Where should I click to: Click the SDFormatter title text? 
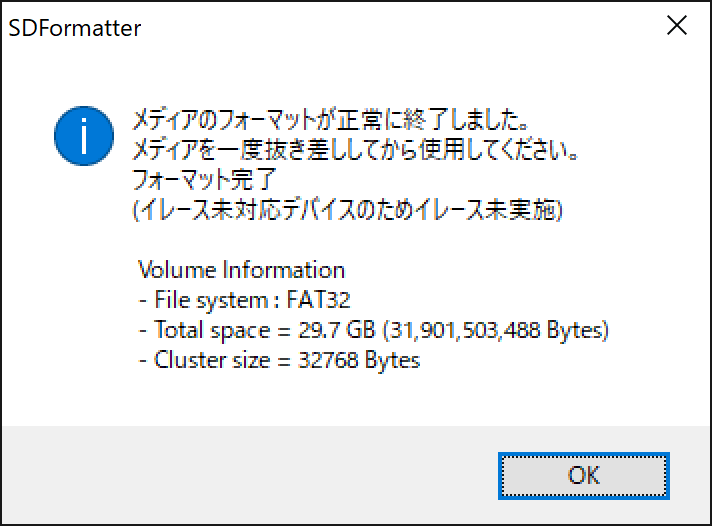tap(75, 28)
